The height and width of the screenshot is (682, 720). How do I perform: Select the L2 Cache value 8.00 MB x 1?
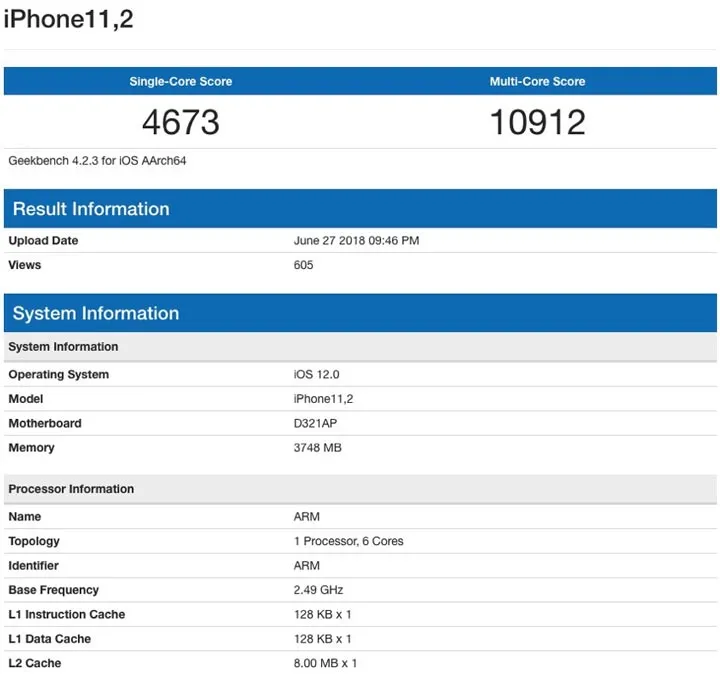325,663
